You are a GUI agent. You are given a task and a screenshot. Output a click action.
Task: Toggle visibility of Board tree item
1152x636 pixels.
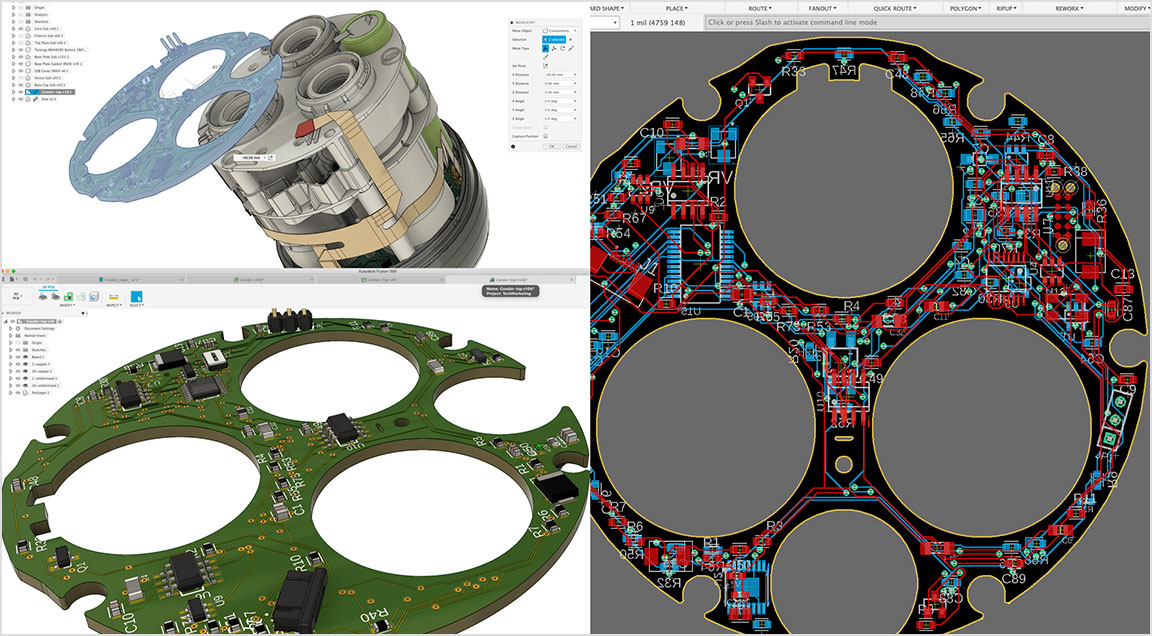(18, 357)
